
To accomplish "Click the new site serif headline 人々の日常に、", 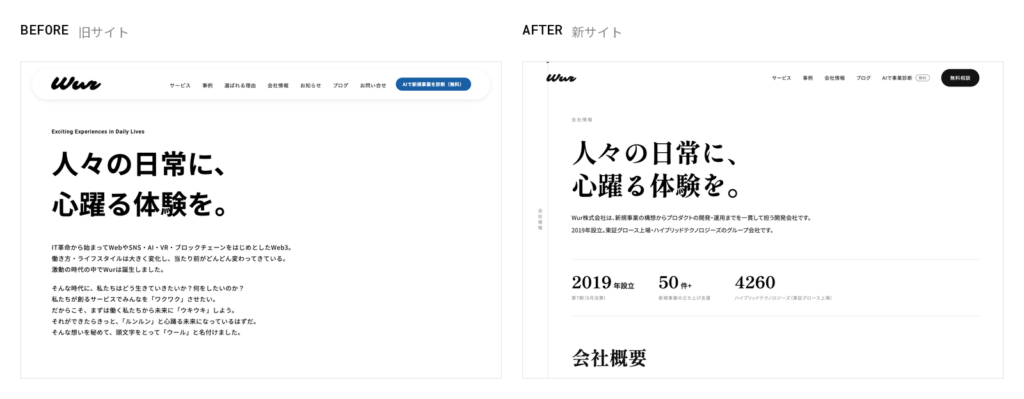I will click(655, 154).
